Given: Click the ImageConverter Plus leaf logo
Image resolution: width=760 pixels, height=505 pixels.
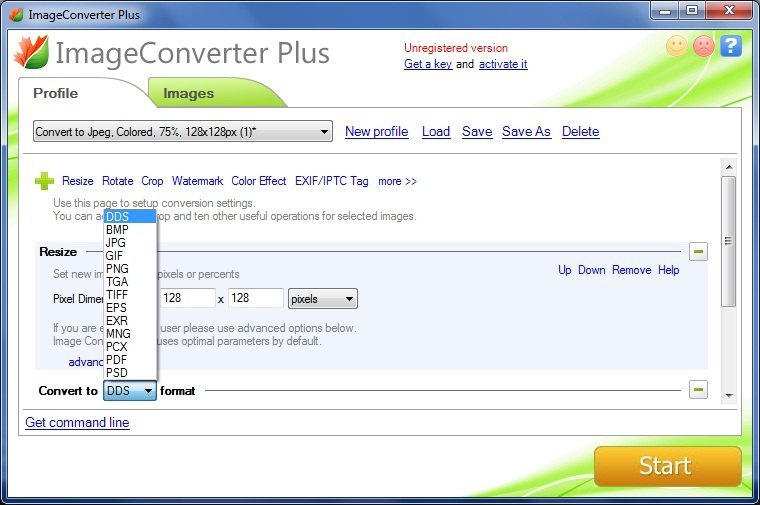Looking at the screenshot, I should click(x=32, y=52).
